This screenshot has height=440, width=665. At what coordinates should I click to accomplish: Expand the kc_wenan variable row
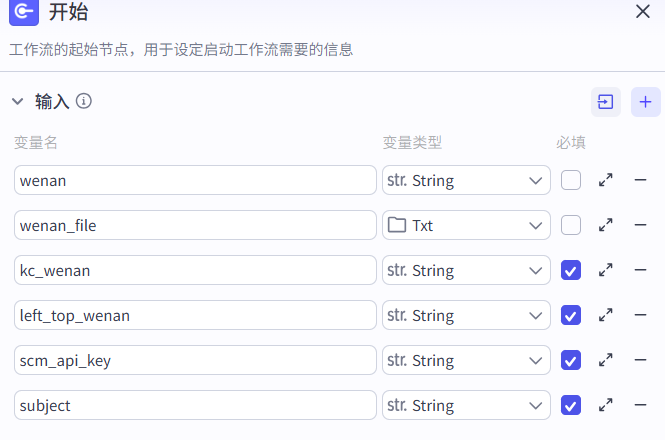tap(605, 270)
